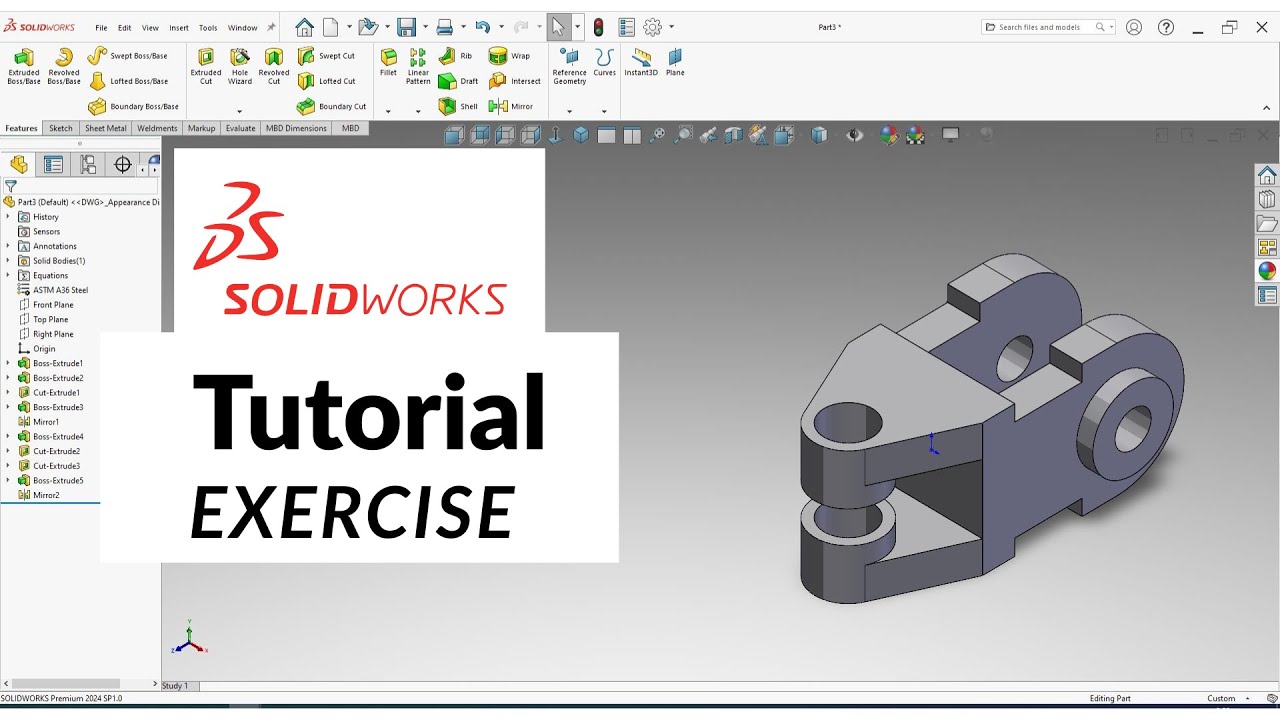The image size is (1280, 720).
Task: Open the Weldments tab
Action: (157, 128)
